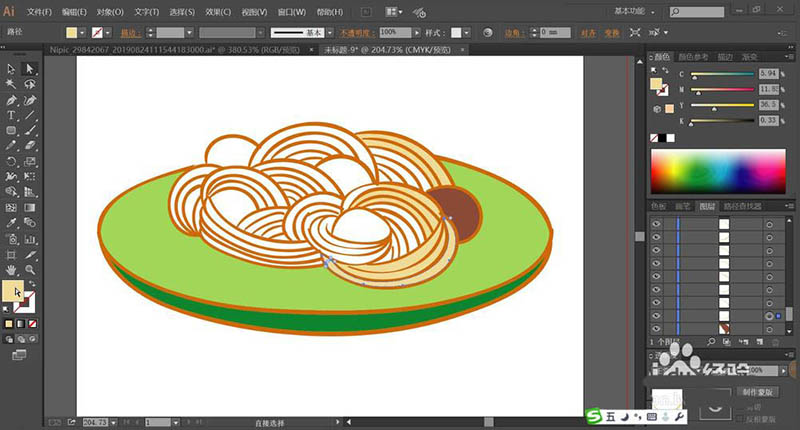Open the 对象(O) menu
Image resolution: width=800 pixels, height=430 pixels.
(110, 11)
